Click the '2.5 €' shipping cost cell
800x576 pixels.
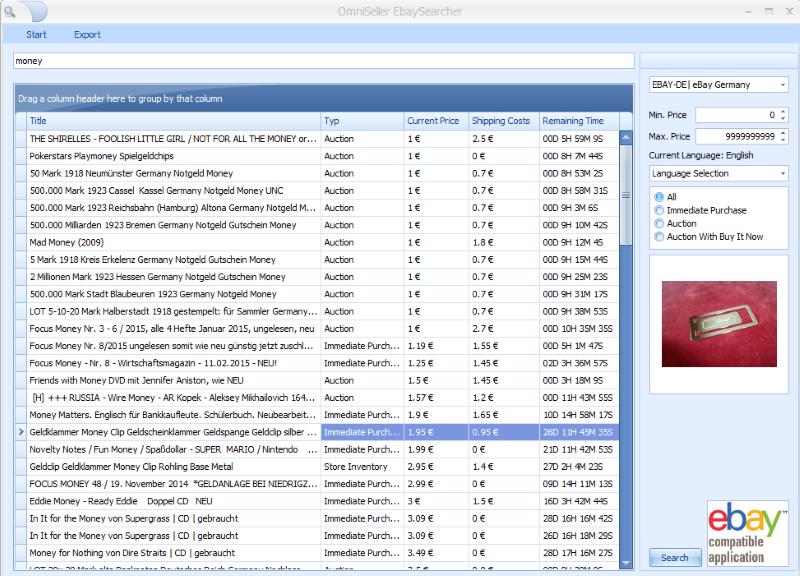[504, 139]
